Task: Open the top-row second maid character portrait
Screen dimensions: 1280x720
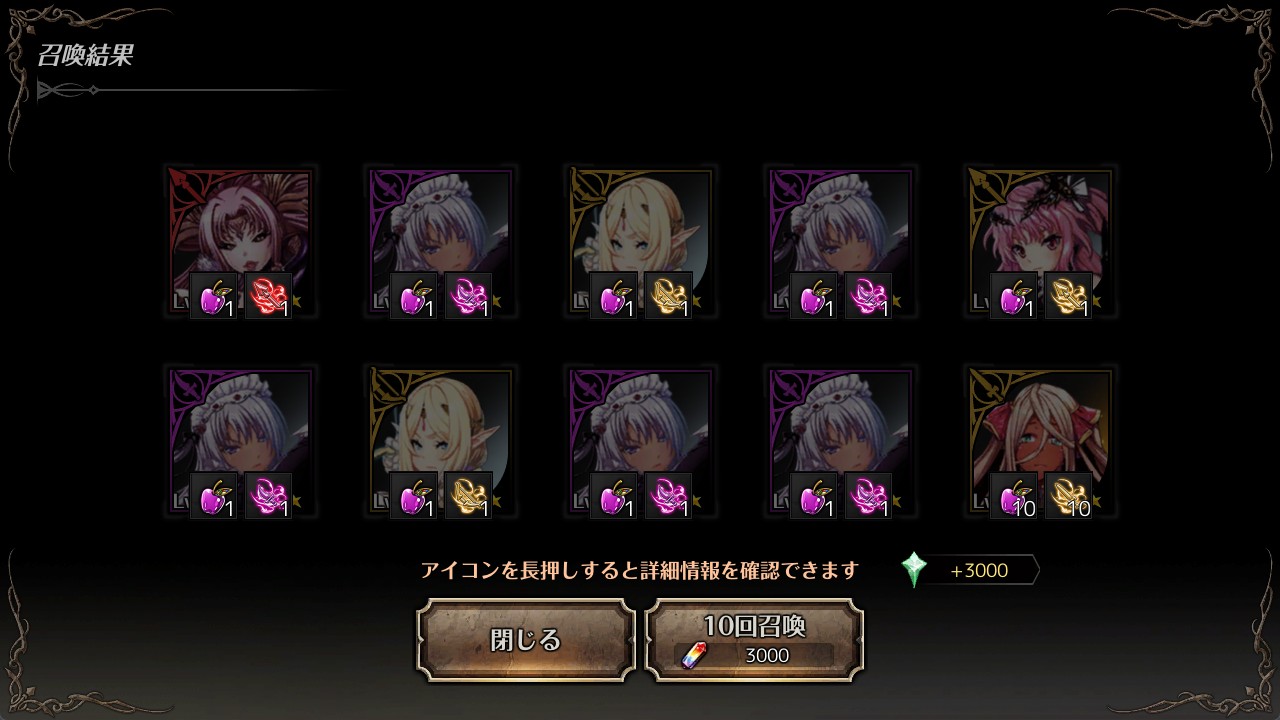Action: click(x=440, y=242)
